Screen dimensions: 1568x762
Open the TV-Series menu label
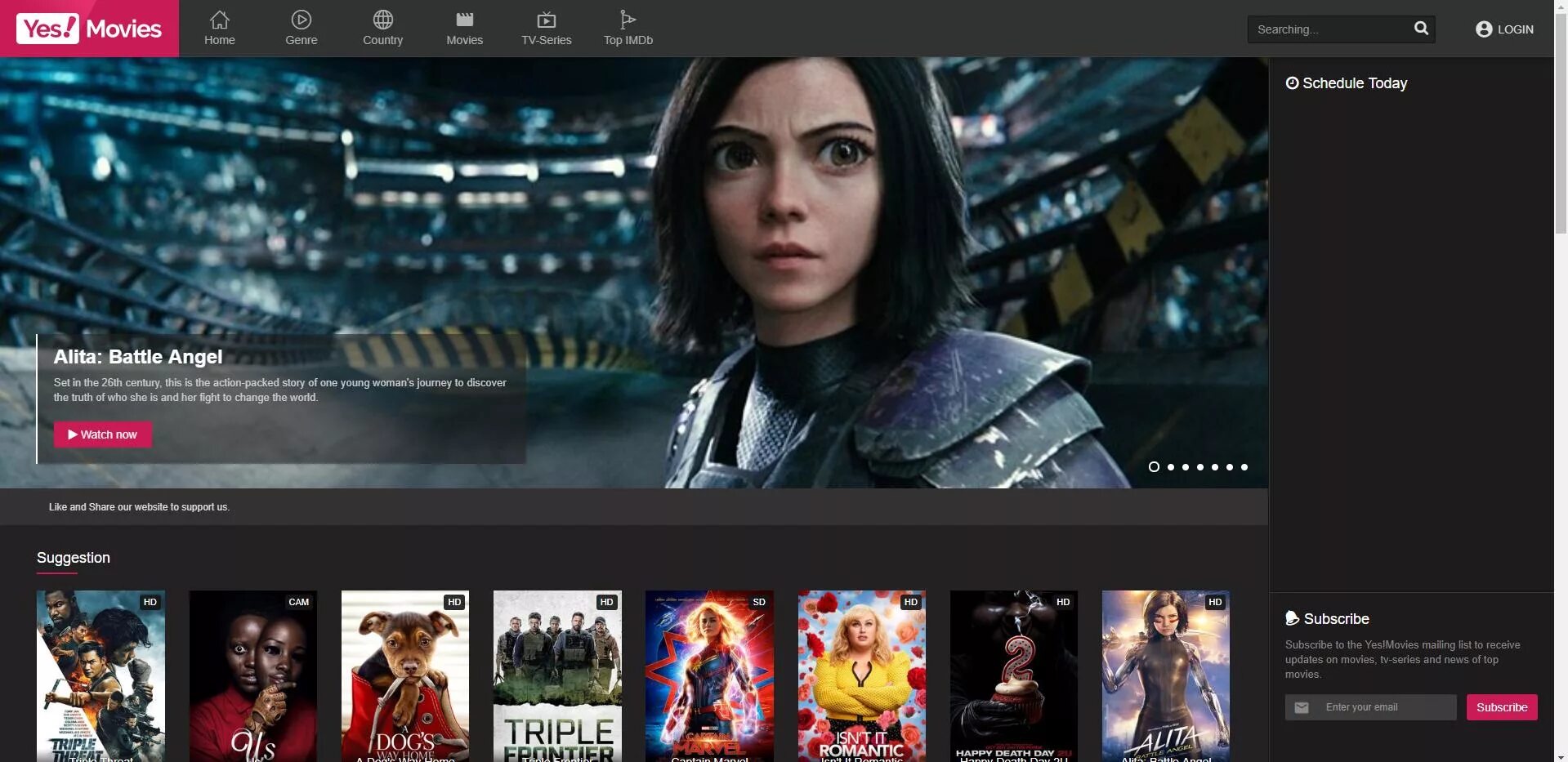point(547,40)
